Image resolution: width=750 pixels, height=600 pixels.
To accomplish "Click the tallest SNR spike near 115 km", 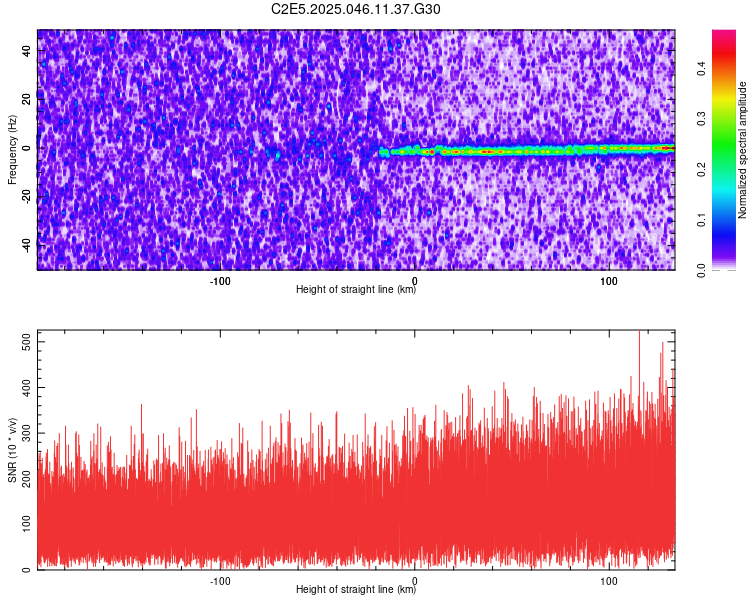I will (x=640, y=364).
